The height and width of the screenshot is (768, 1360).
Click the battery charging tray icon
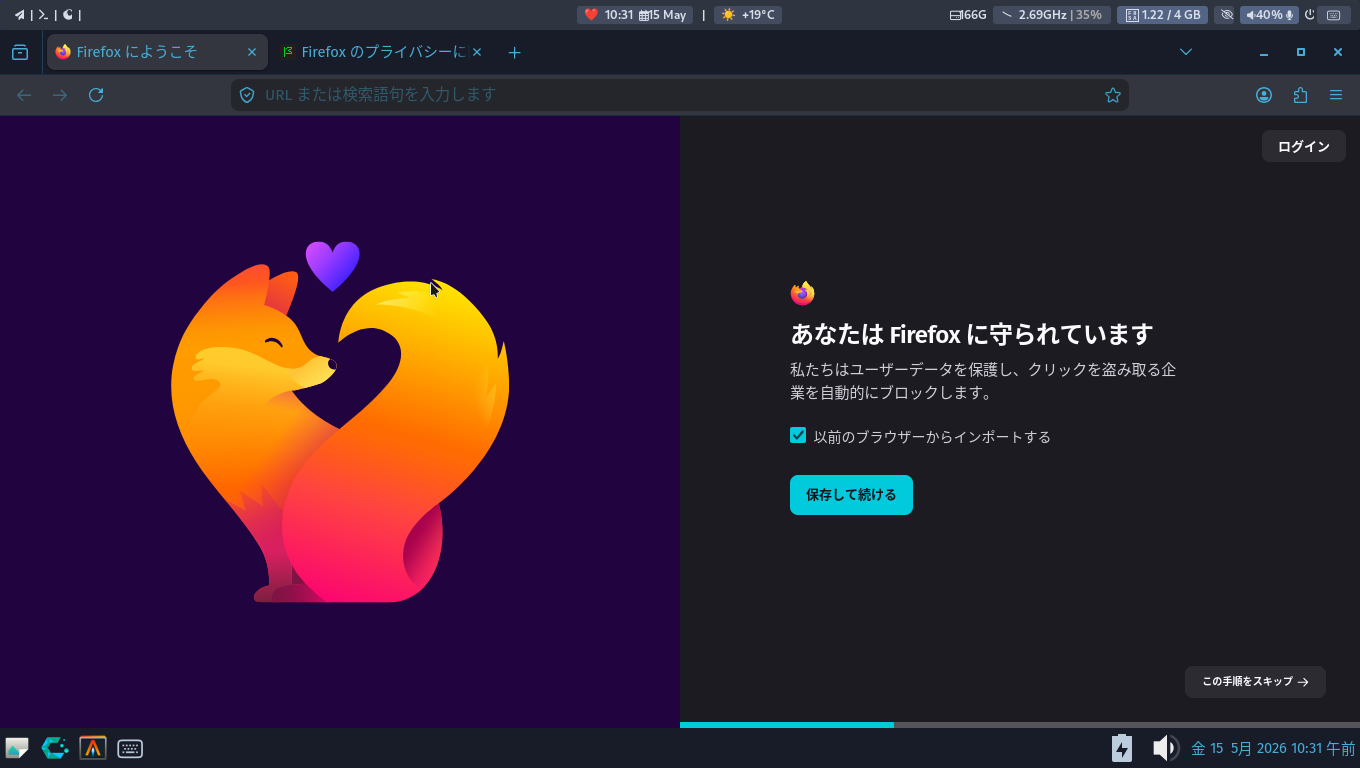coord(1122,748)
